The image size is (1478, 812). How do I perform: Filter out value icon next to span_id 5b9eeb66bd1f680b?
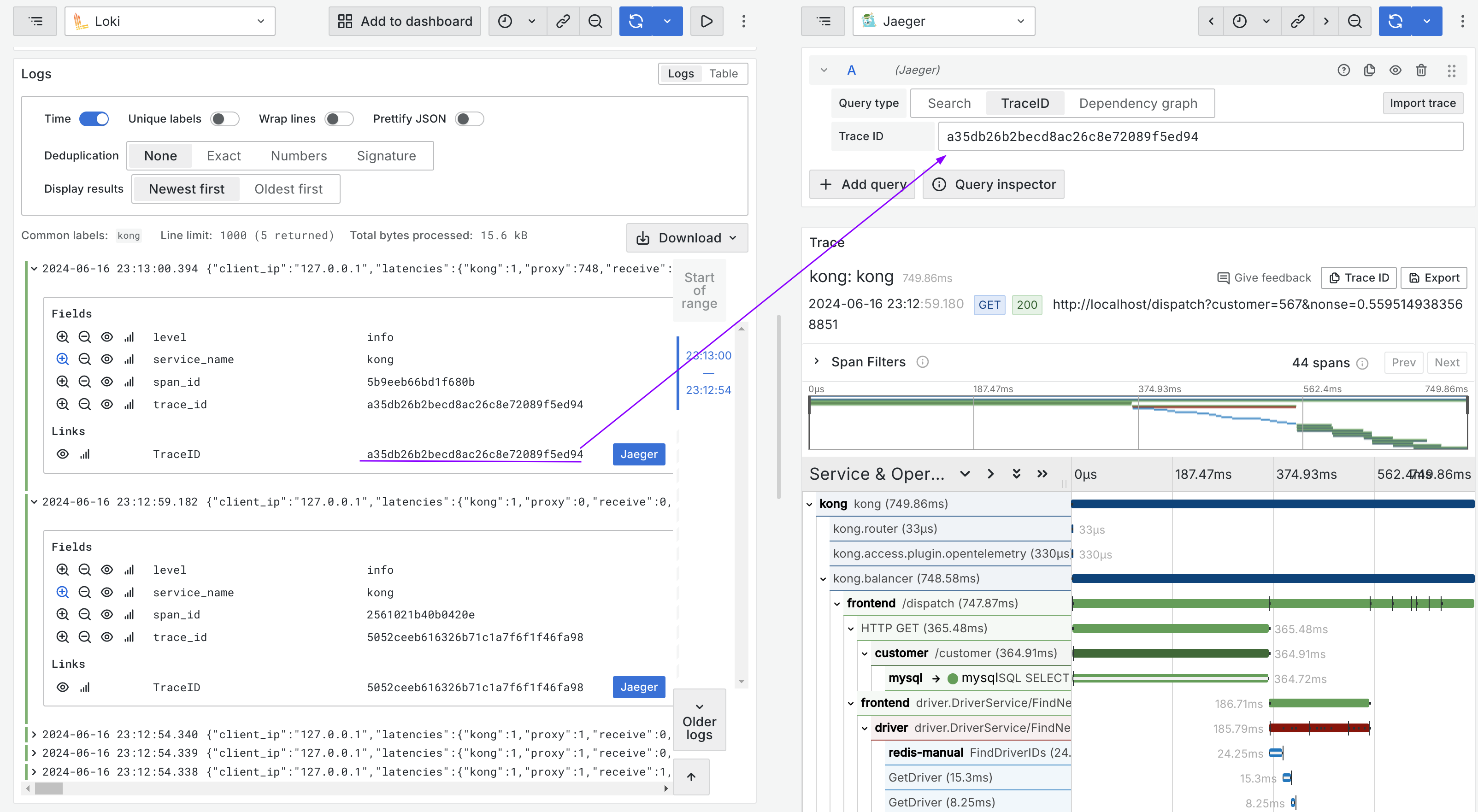click(x=84, y=382)
